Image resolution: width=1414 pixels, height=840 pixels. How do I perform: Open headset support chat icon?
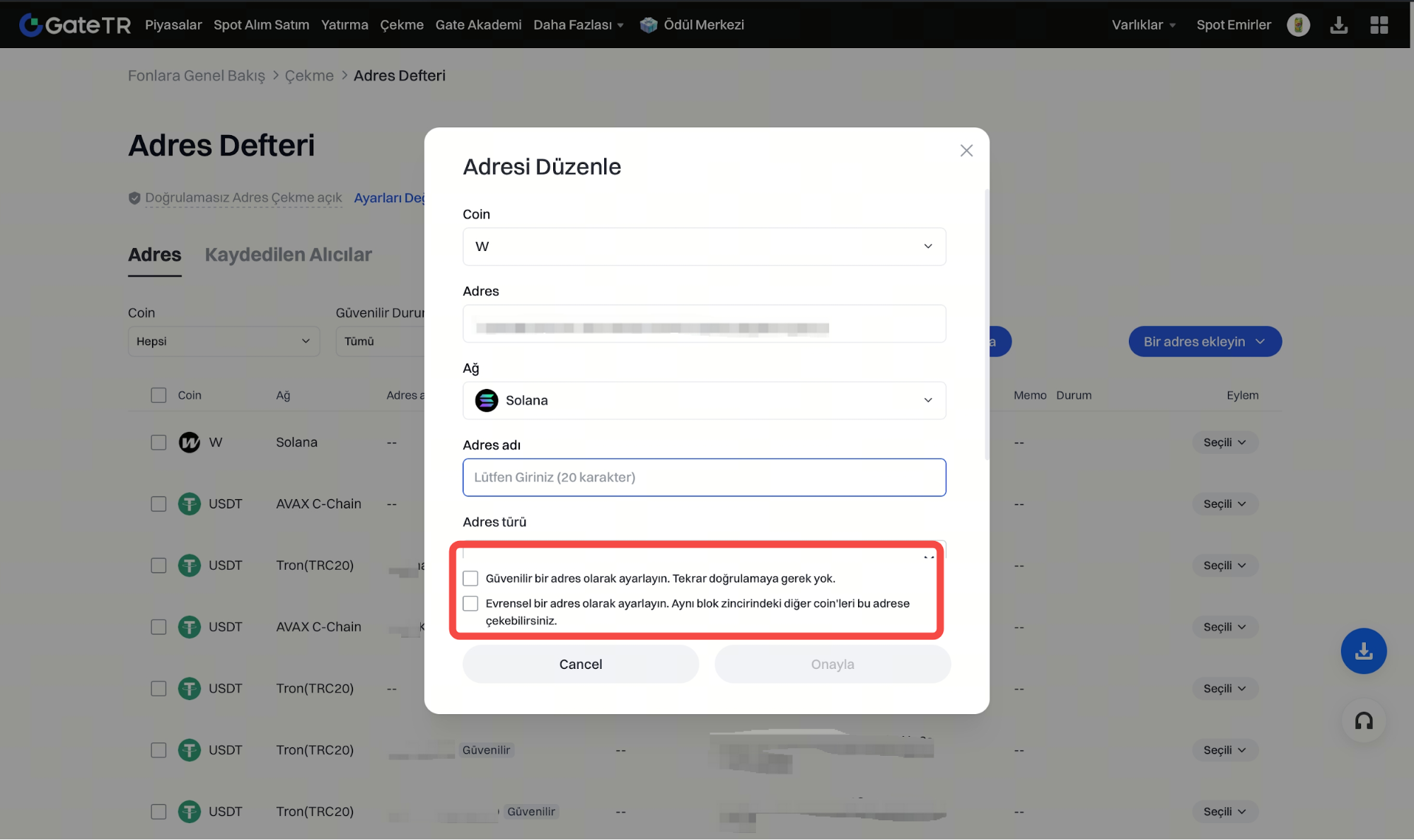pos(1363,721)
